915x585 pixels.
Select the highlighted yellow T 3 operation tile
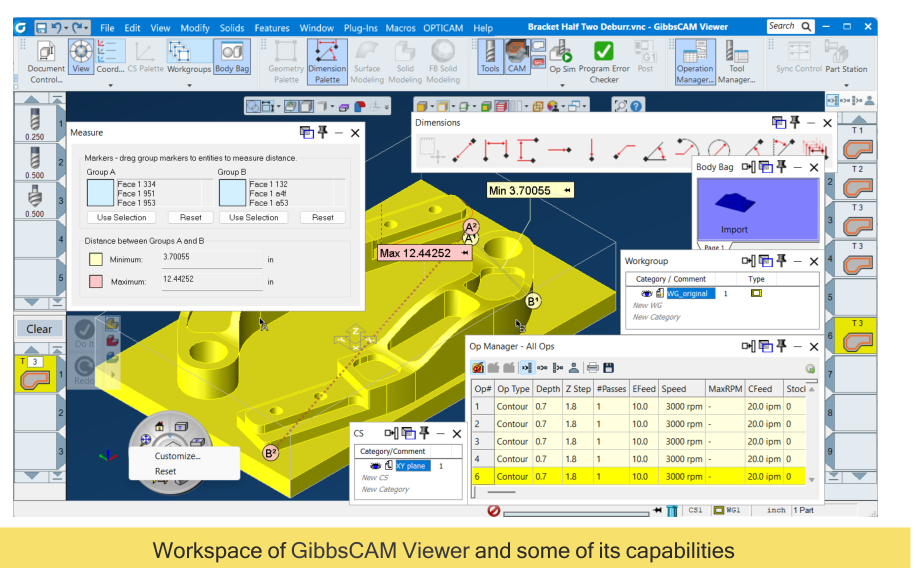coord(856,336)
